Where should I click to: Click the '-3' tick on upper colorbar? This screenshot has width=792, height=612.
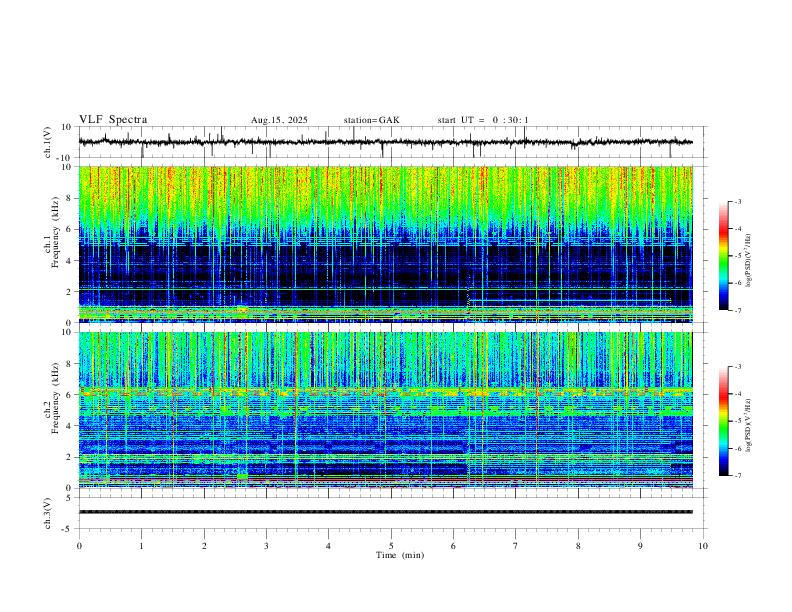tap(738, 201)
